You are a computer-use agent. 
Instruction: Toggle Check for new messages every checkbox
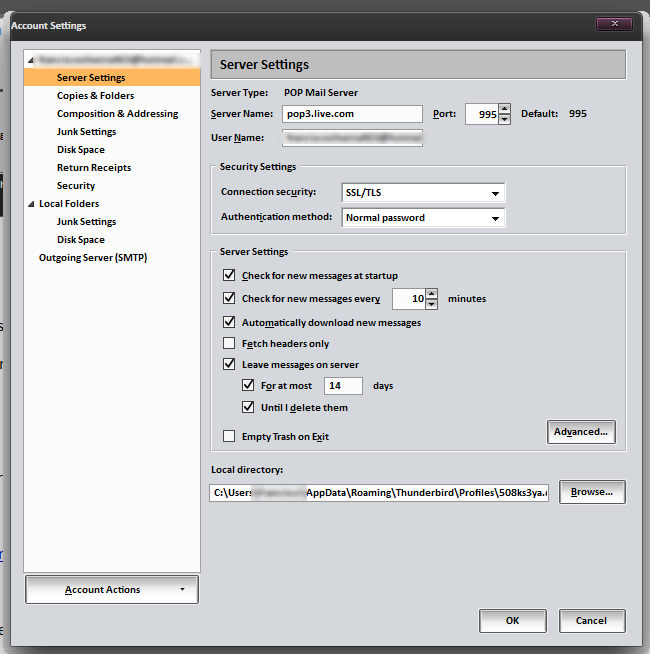(229, 298)
